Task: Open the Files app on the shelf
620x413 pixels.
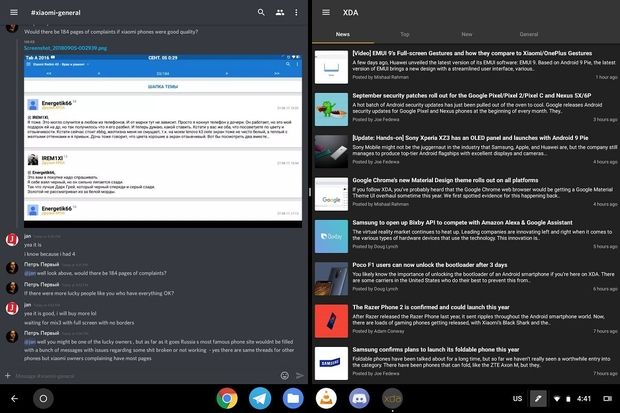Action: coord(293,398)
